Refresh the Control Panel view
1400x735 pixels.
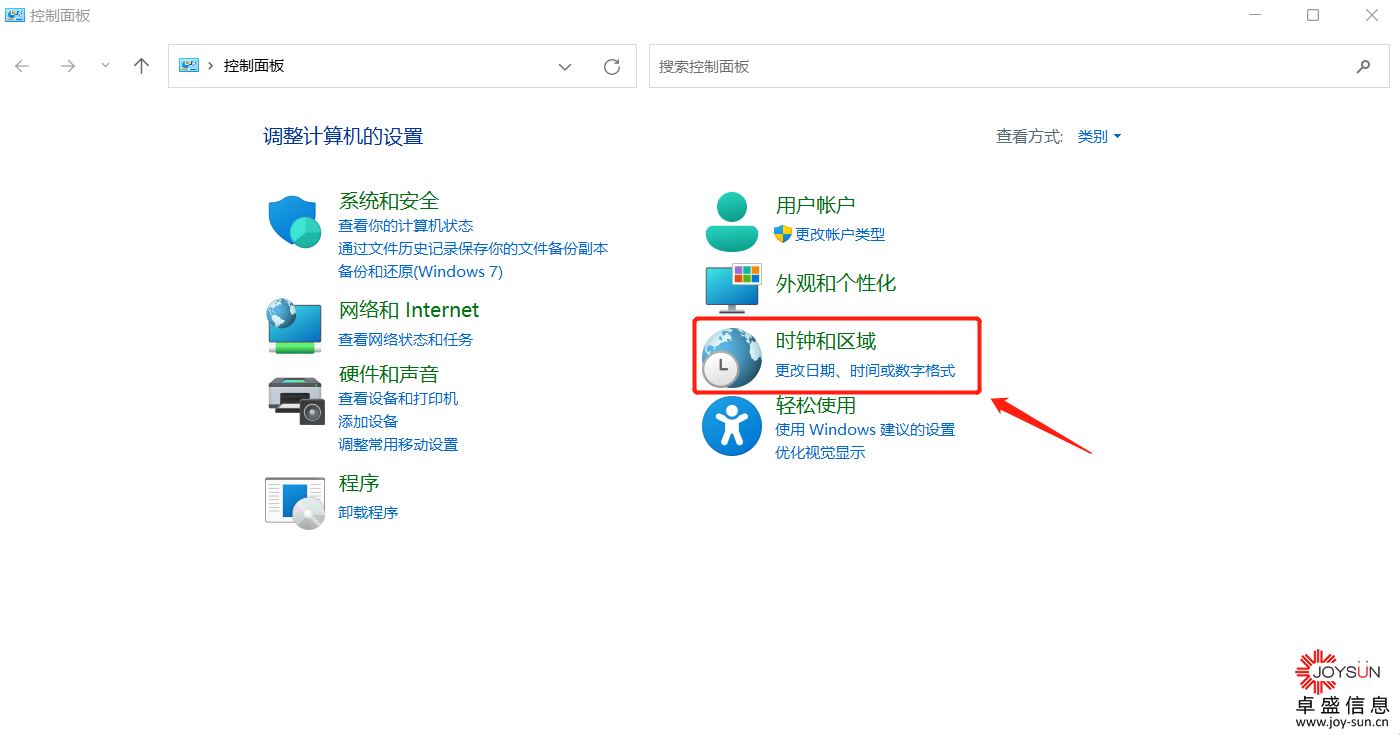click(x=612, y=66)
